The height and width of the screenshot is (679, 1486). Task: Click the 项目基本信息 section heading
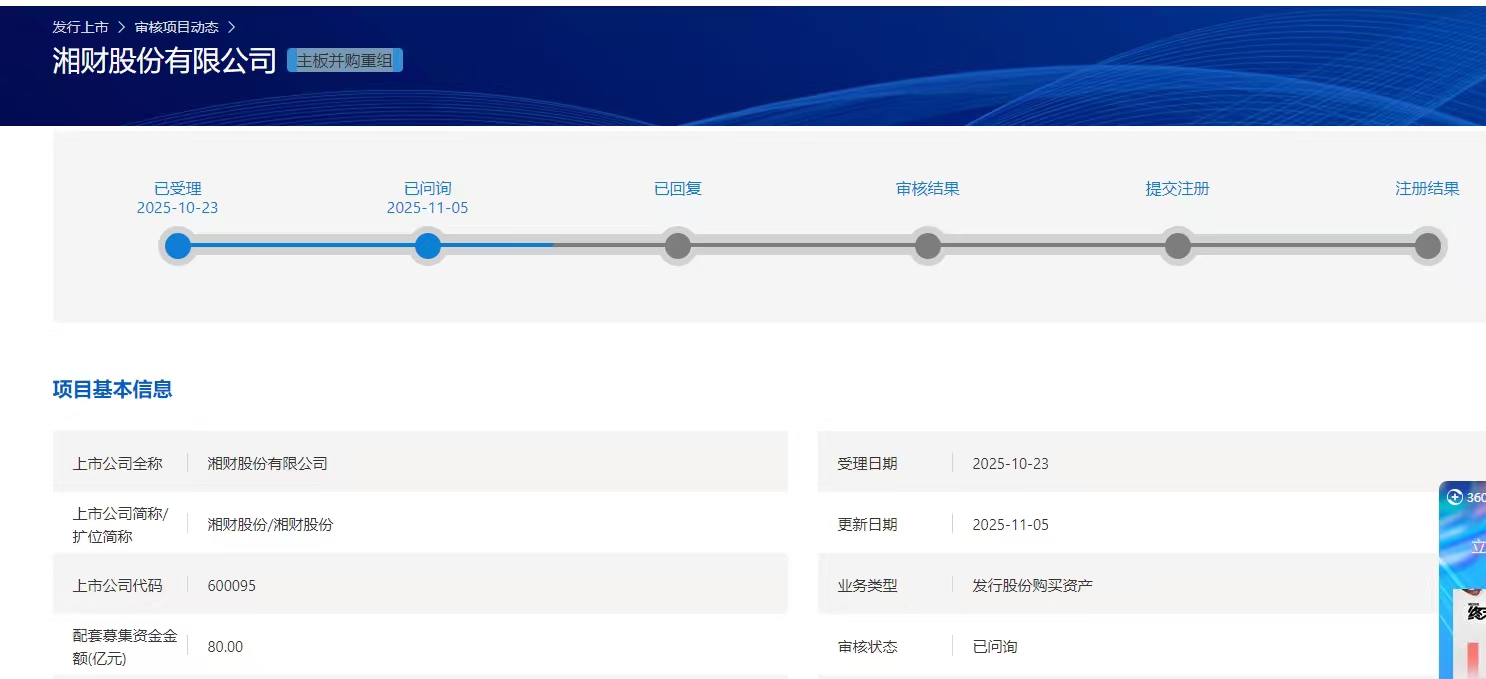click(x=112, y=390)
